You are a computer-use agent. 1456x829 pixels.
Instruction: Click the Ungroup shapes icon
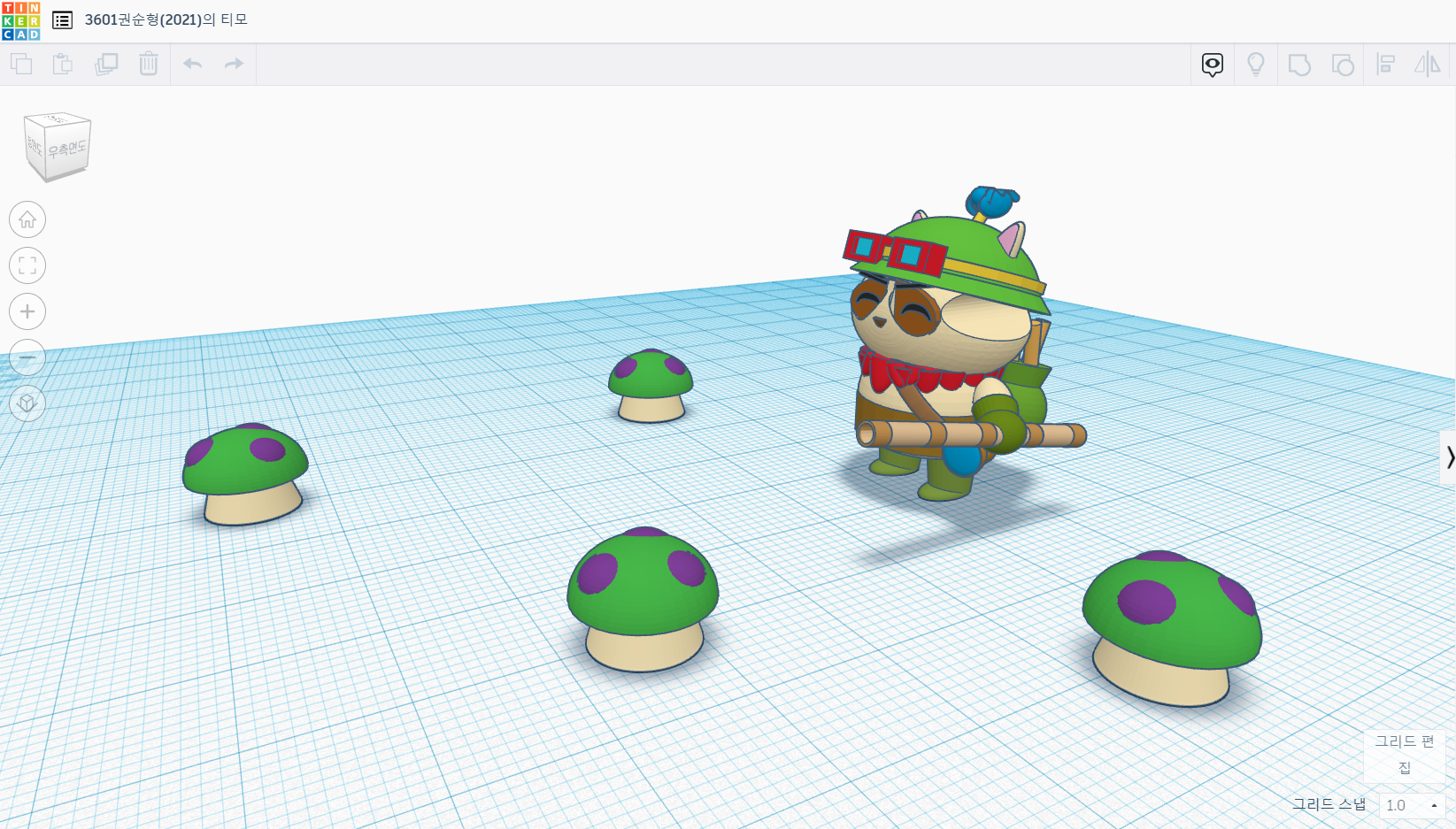1343,65
